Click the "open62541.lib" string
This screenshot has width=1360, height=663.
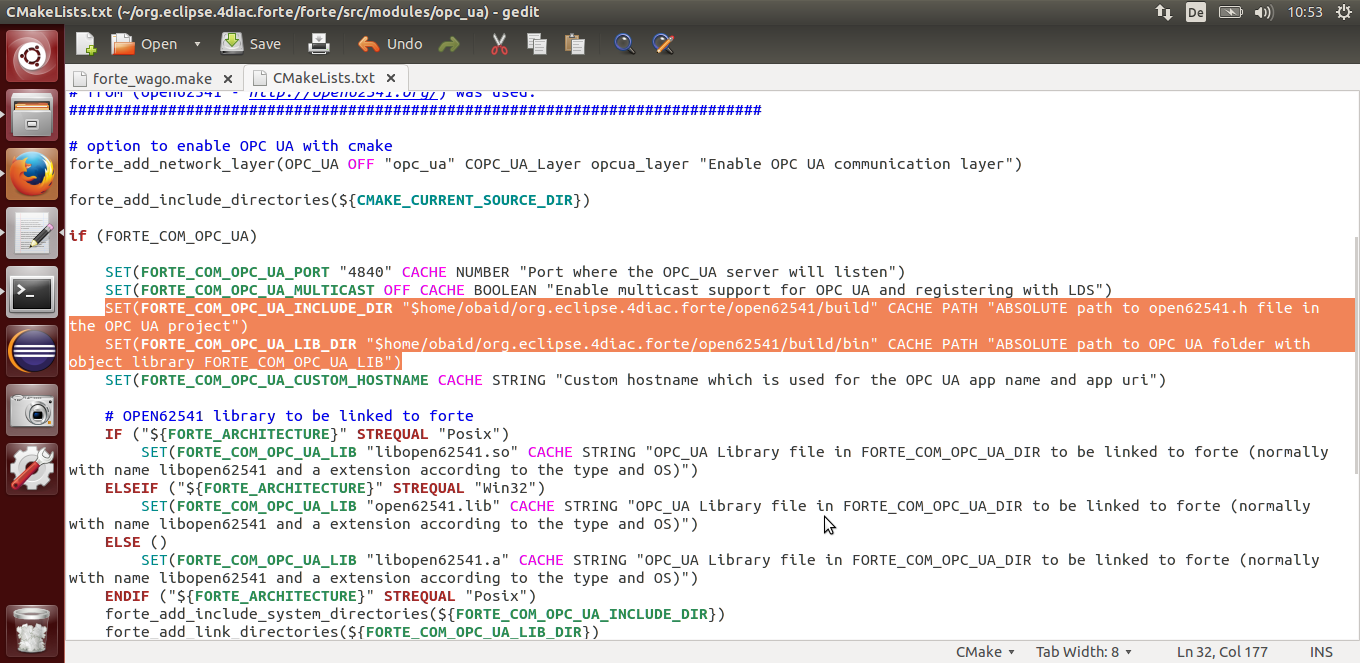434,506
